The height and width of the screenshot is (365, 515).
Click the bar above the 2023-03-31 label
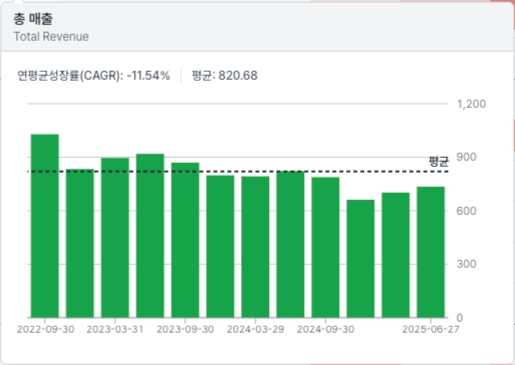pyautogui.click(x=115, y=237)
